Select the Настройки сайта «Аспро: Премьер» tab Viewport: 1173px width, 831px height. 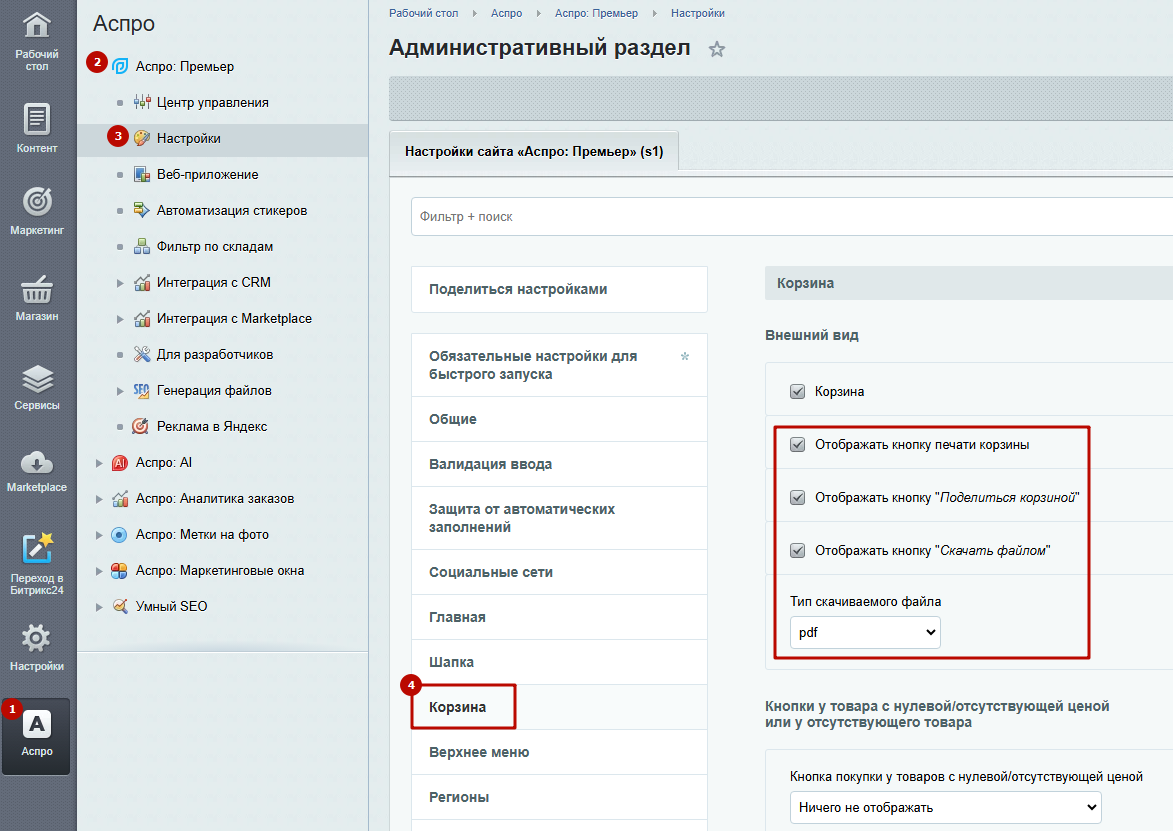pos(534,152)
